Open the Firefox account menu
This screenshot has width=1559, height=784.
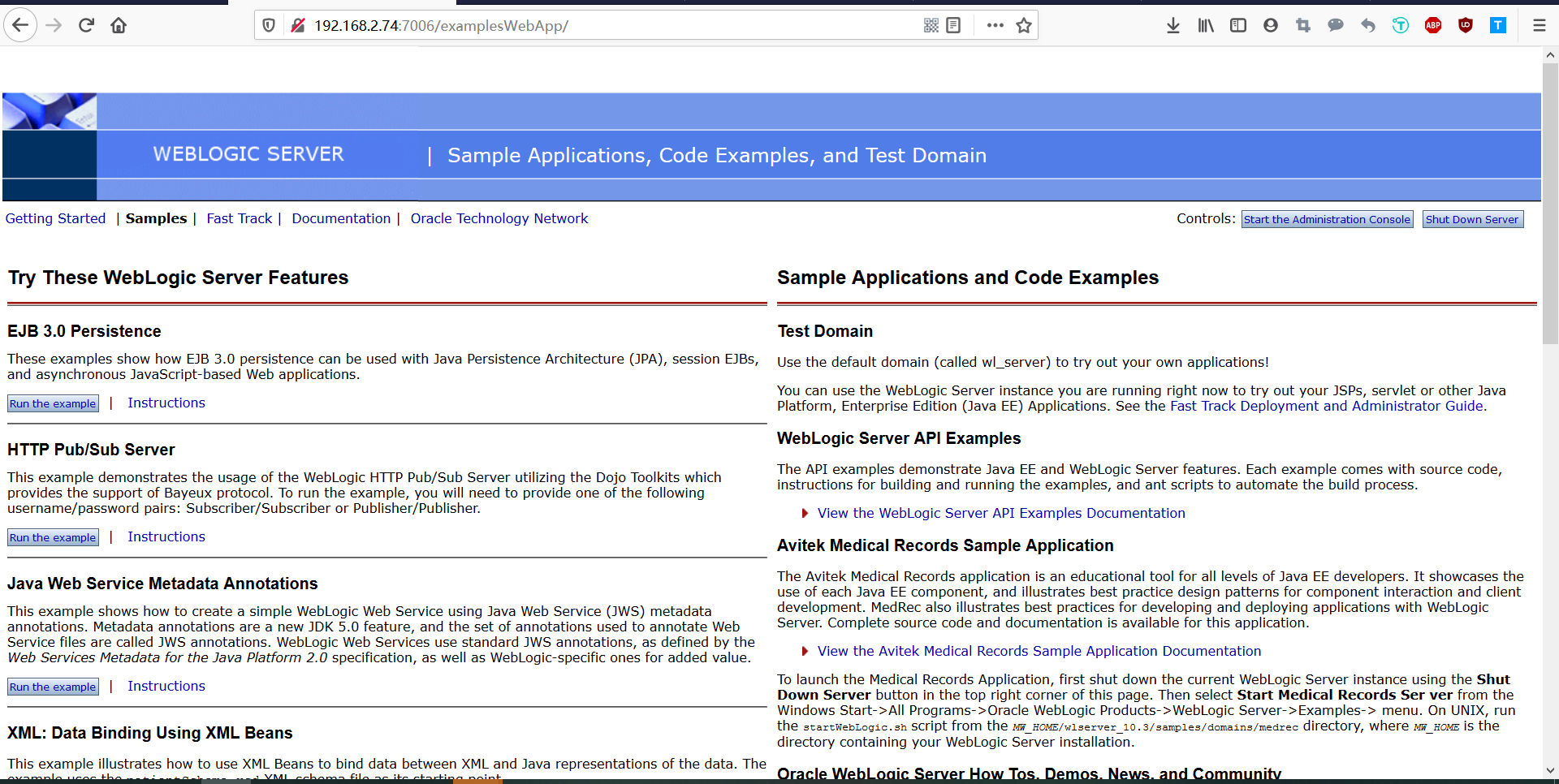(1270, 25)
